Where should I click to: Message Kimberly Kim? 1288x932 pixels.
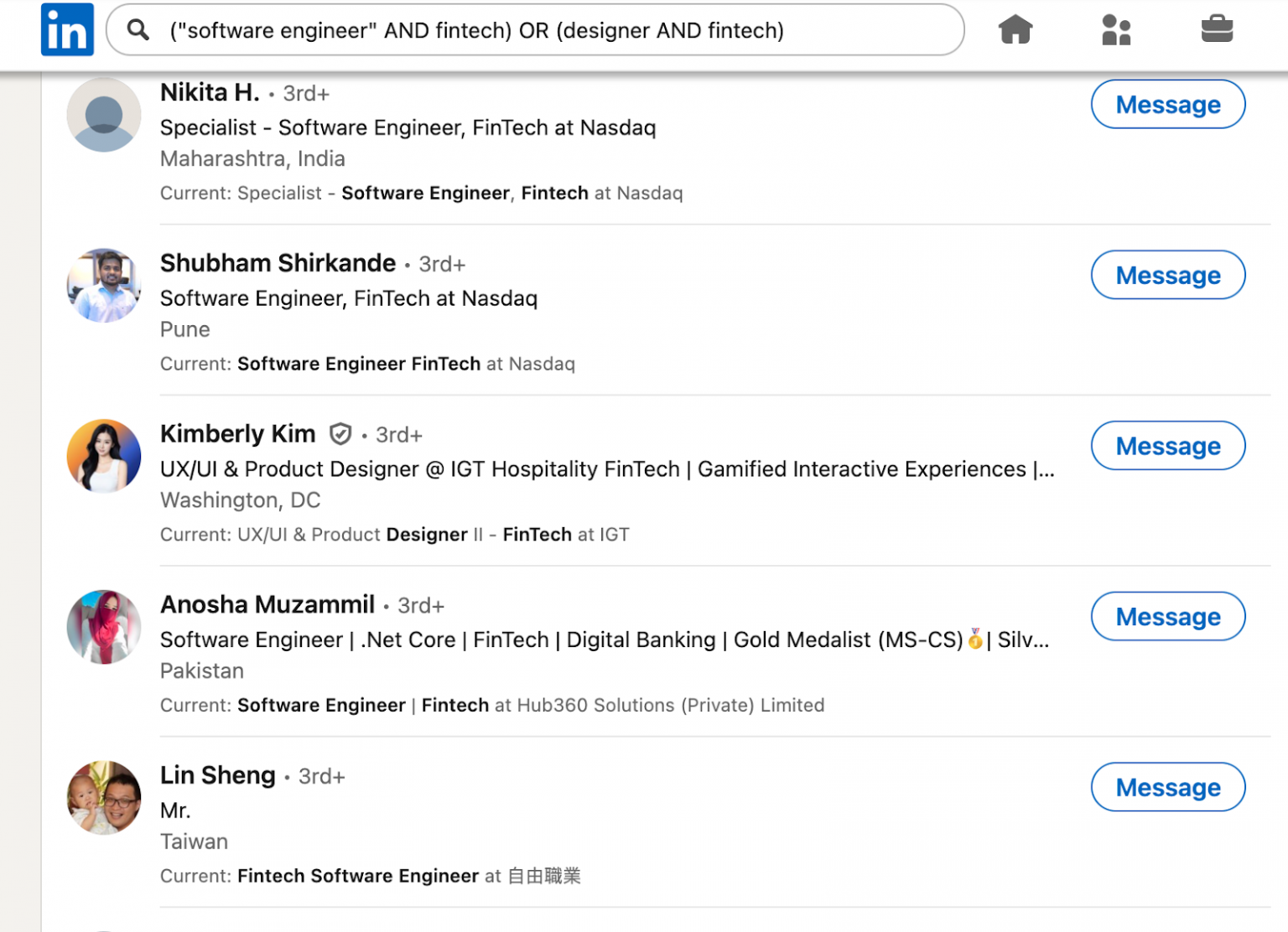point(1168,446)
